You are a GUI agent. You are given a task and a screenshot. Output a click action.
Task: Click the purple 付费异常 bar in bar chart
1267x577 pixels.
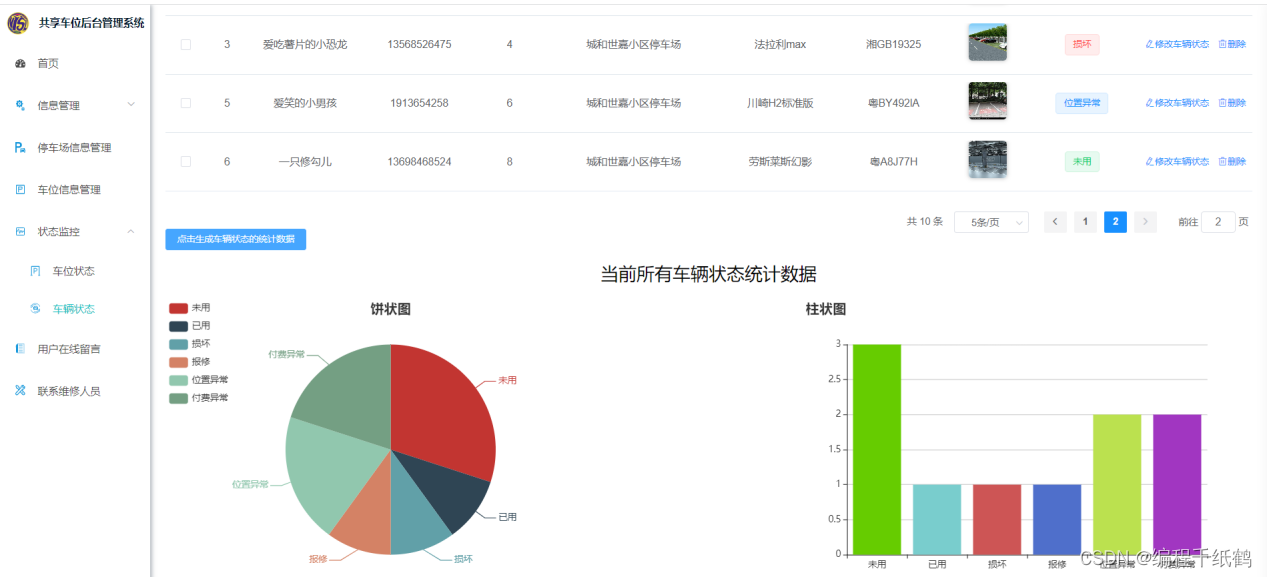tap(1177, 484)
